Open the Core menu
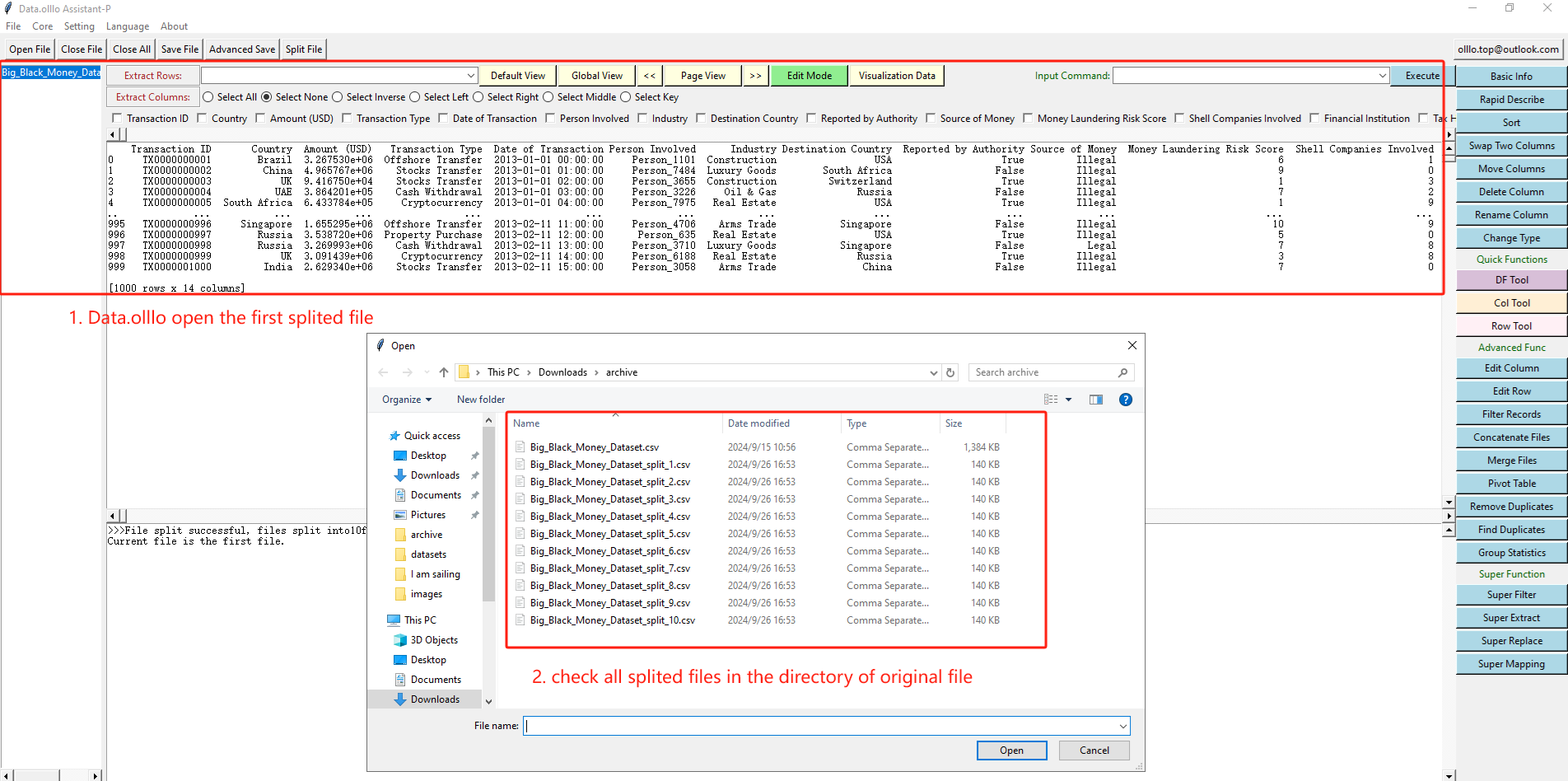 point(42,26)
